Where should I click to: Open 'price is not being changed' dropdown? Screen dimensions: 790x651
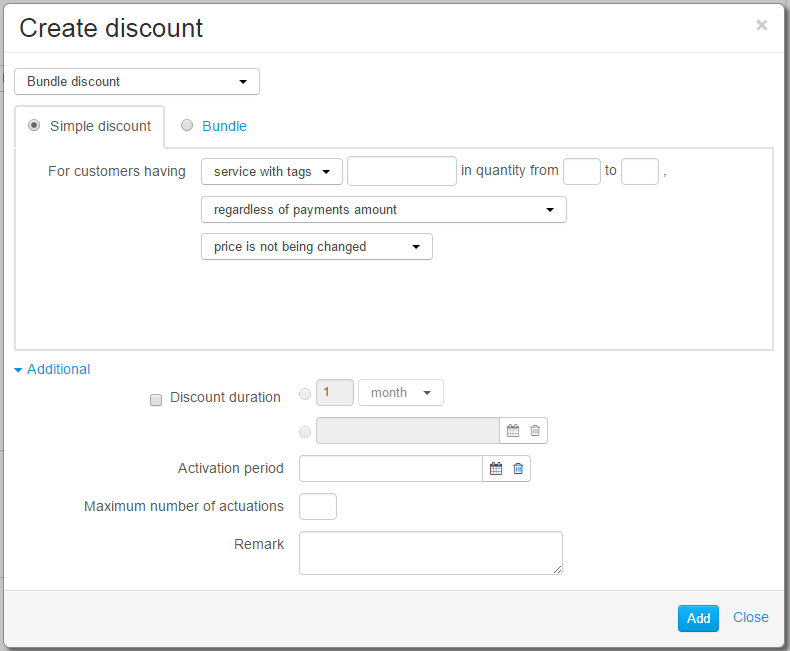316,246
